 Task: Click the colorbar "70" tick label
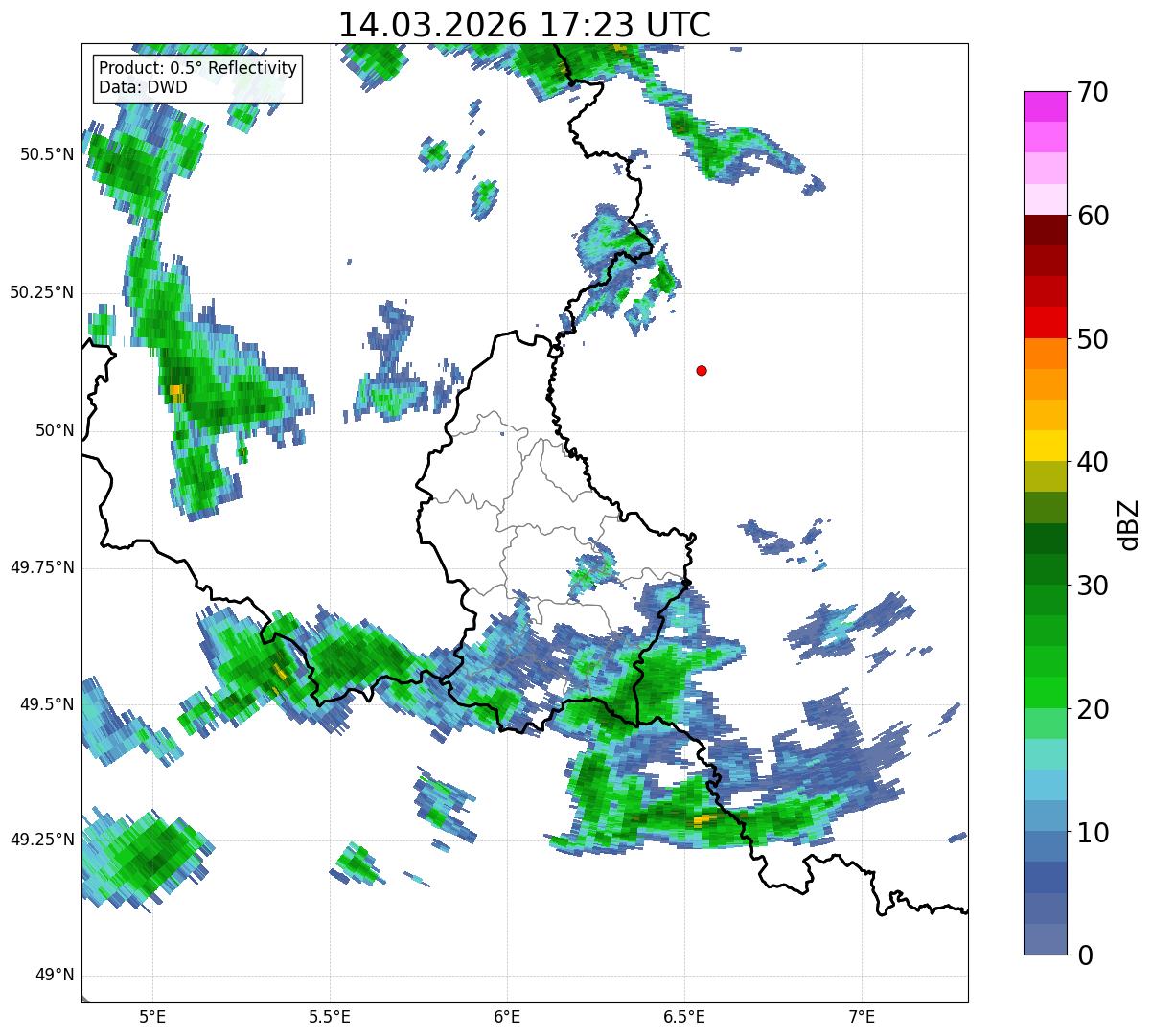click(1093, 92)
